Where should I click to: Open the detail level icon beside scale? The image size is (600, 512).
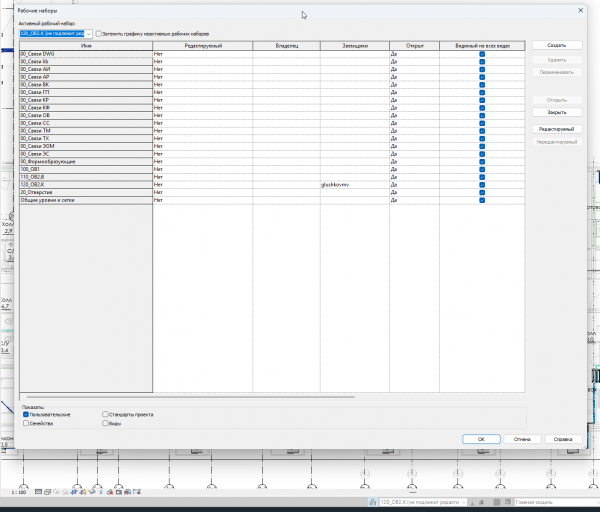click(x=38, y=492)
